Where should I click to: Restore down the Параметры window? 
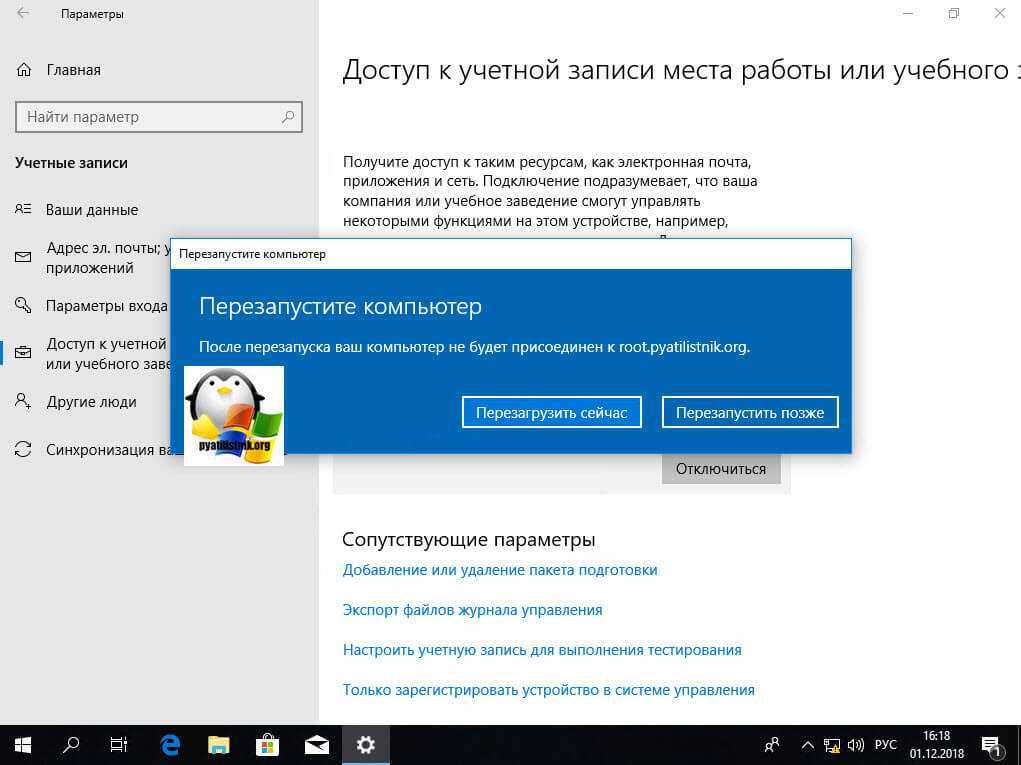tap(954, 13)
